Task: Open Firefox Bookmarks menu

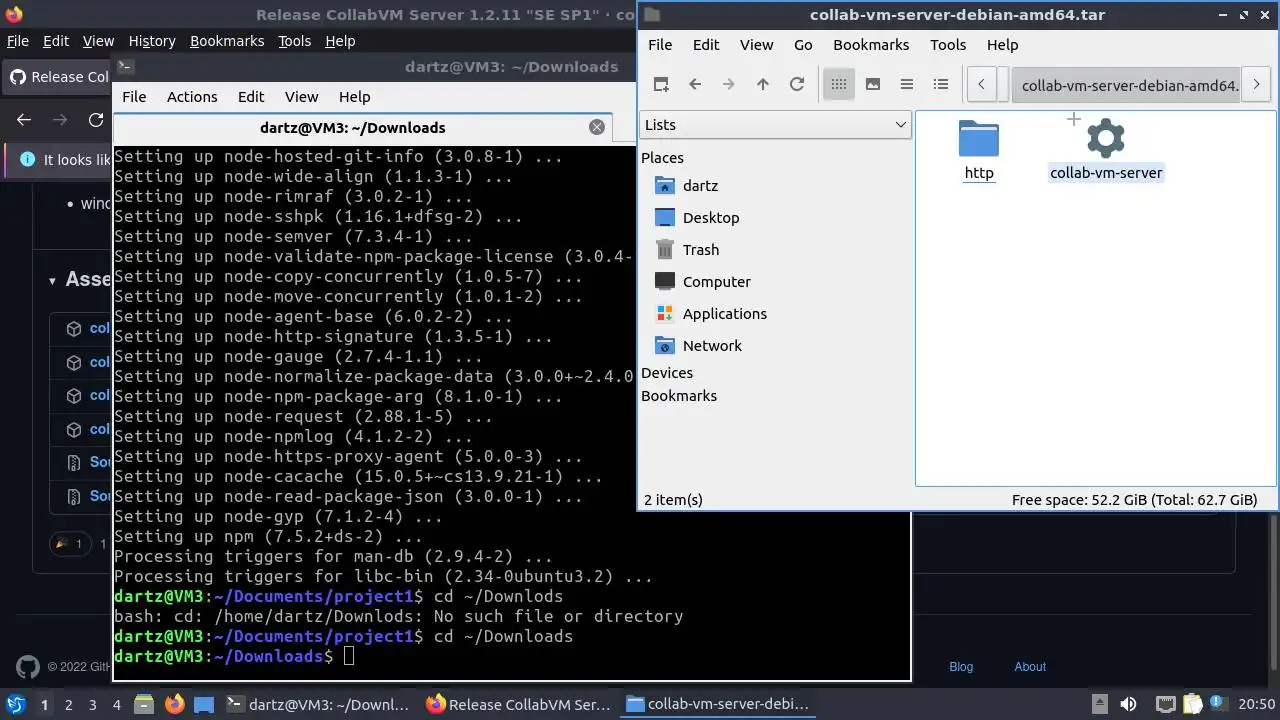Action: point(227,41)
